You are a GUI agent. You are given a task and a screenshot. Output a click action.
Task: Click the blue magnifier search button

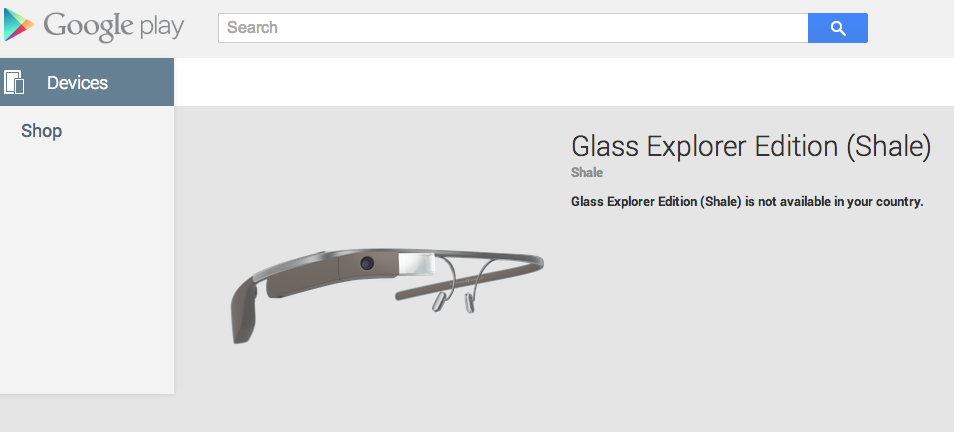pos(838,28)
